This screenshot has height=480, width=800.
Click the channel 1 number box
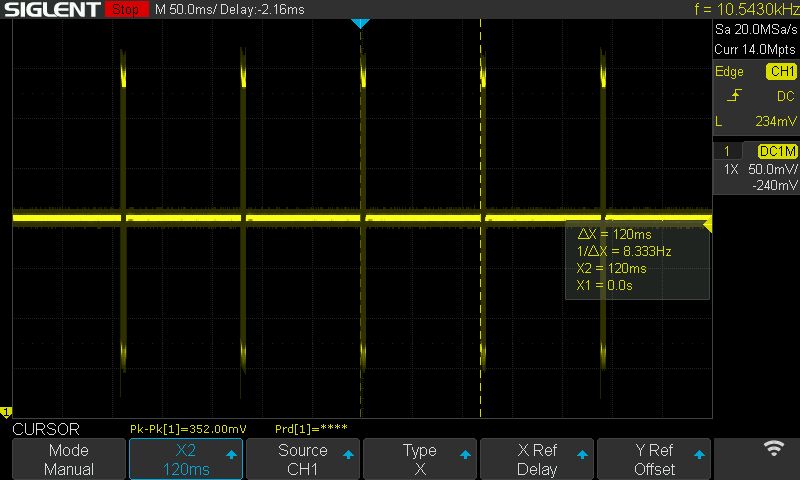tap(727, 151)
